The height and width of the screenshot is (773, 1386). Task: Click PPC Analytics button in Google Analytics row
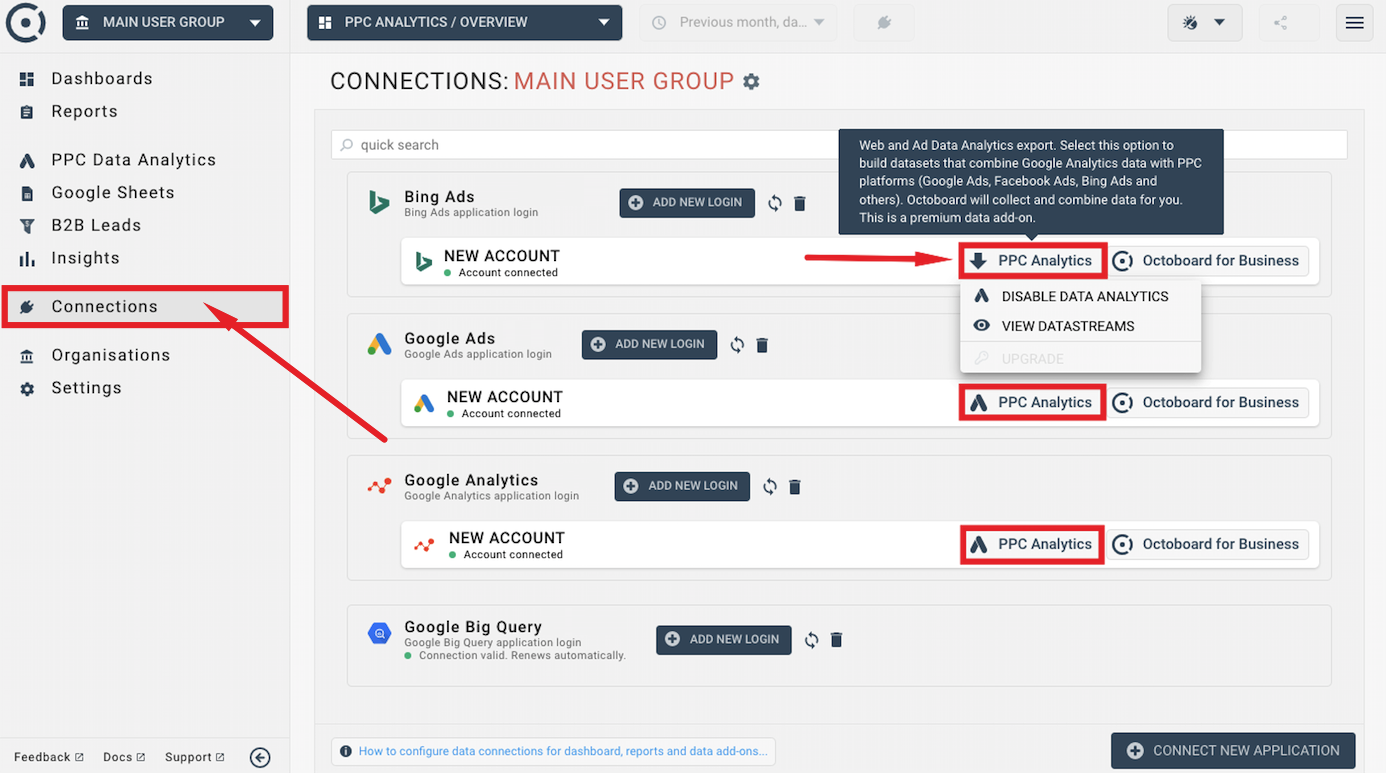pyautogui.click(x=1033, y=545)
